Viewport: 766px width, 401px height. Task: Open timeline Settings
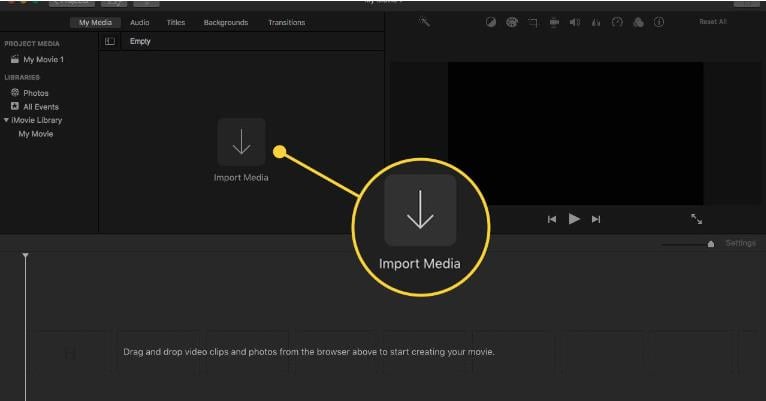pyautogui.click(x=741, y=243)
